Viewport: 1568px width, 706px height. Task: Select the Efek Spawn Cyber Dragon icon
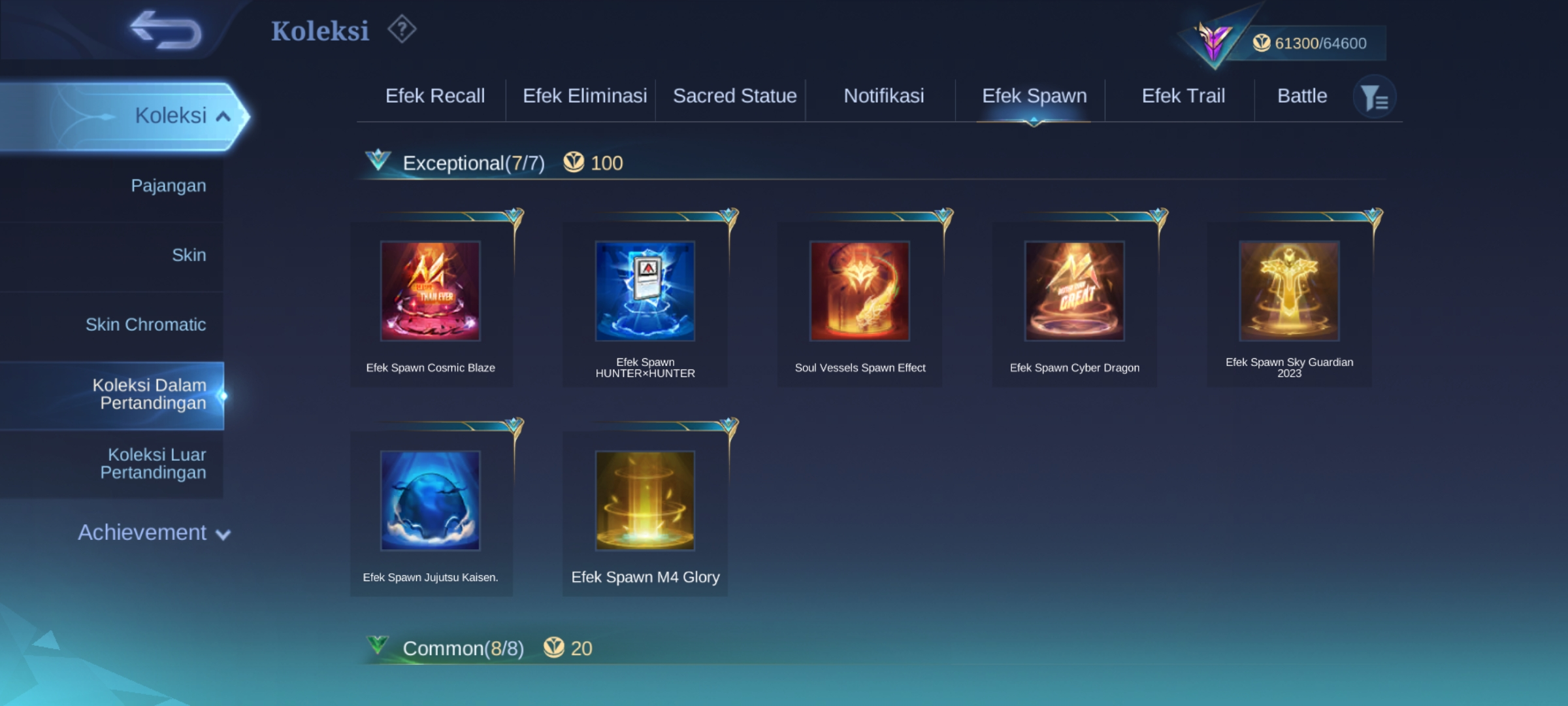(1075, 291)
